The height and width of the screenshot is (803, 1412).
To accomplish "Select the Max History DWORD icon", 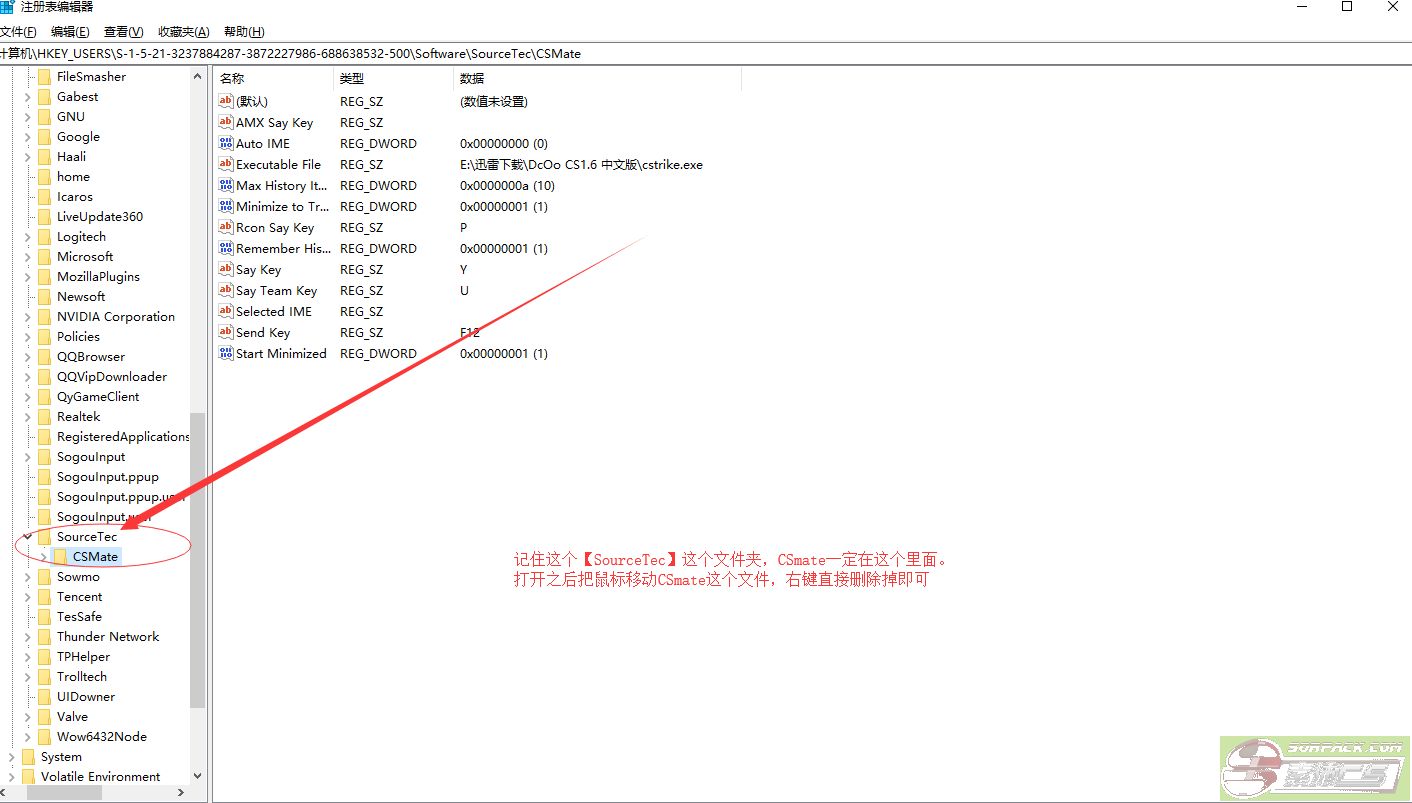I will coord(225,186).
